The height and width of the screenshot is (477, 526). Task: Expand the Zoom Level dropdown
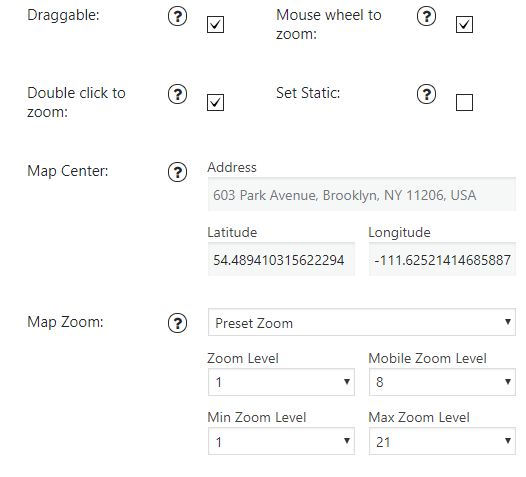coord(281,382)
